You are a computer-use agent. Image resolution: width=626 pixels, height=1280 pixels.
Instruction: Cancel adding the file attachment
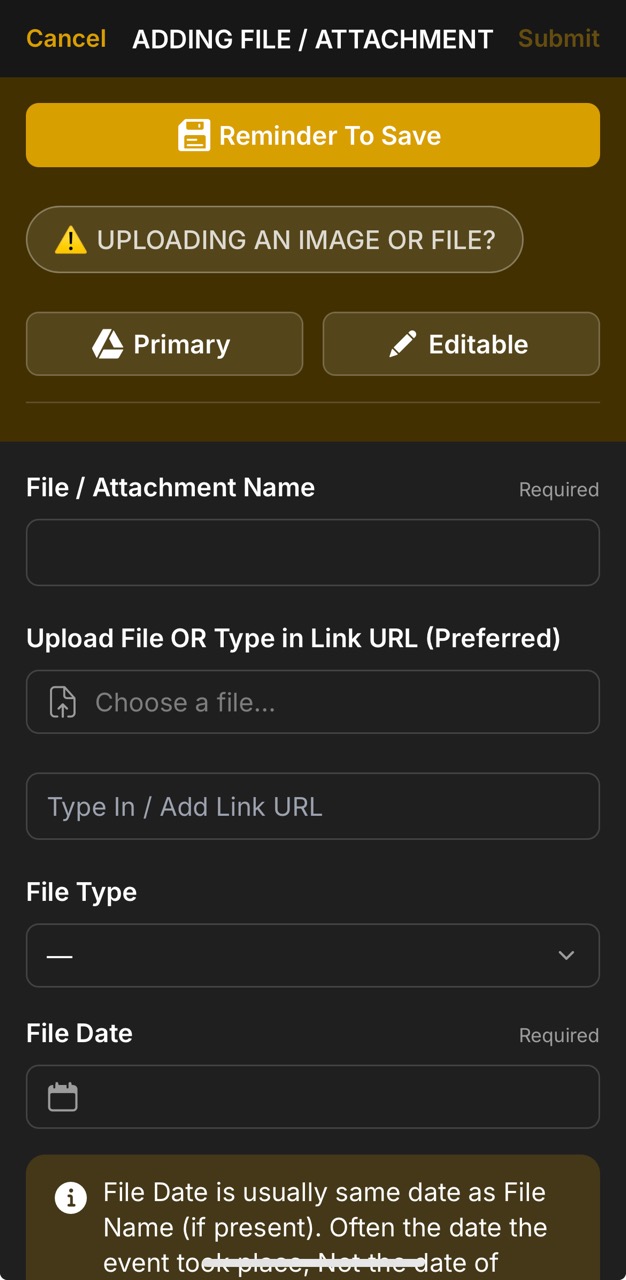[x=64, y=38]
